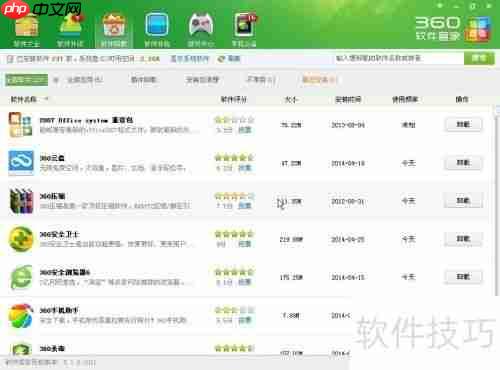Click 投票 link for 360安全卫士

click(x=245, y=244)
